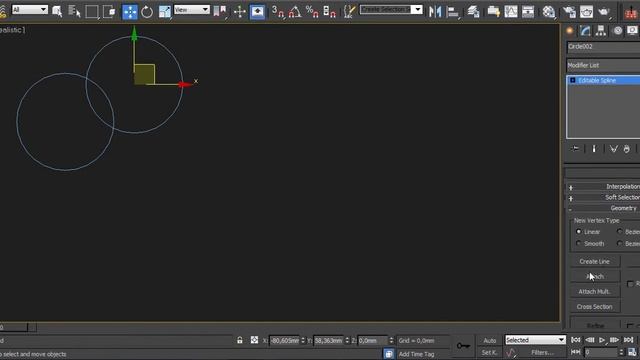
Task: Toggle the Window/Crossing selection mode
Action: (109, 11)
